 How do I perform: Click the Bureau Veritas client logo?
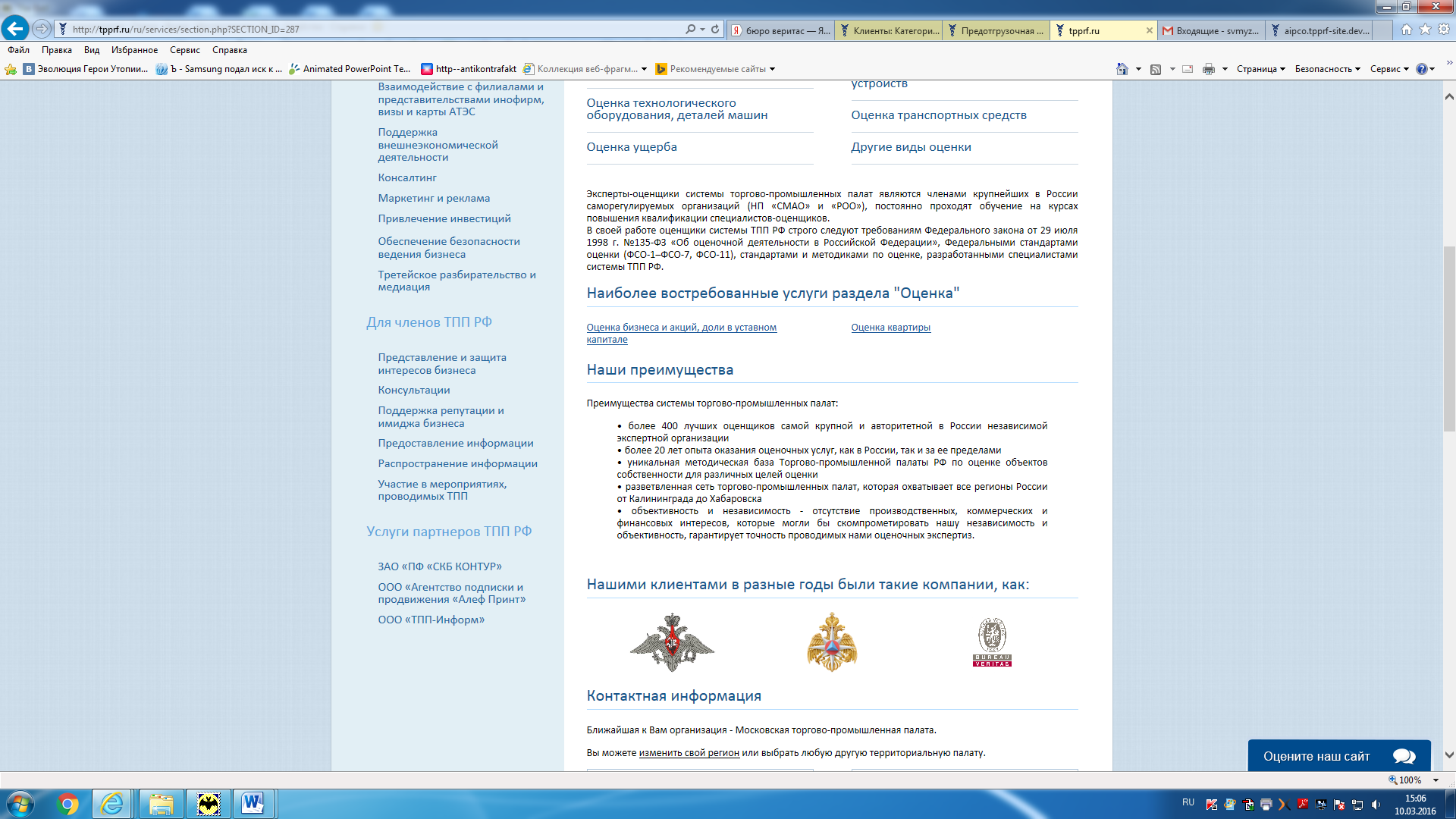992,642
